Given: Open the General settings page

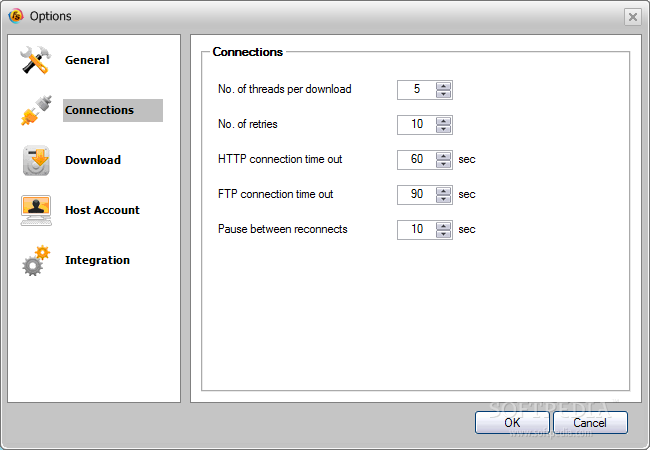Looking at the screenshot, I should point(87,60).
